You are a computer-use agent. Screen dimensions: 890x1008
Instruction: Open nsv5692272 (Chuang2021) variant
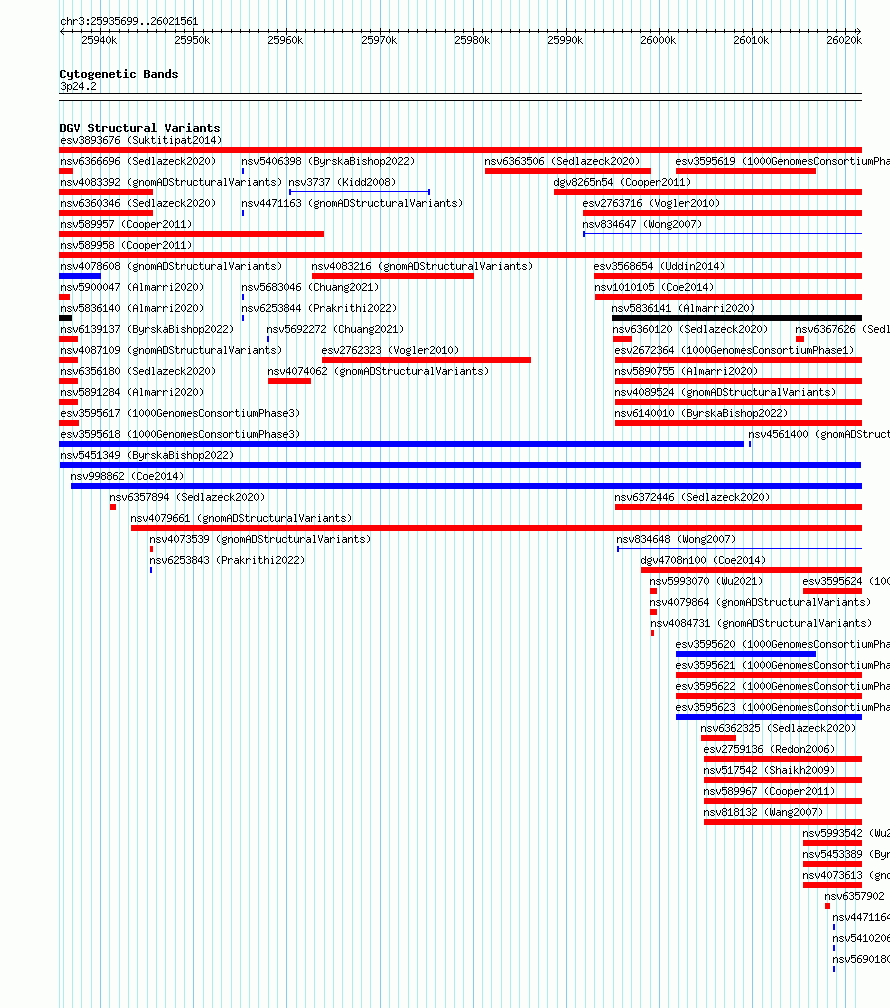tap(335, 329)
